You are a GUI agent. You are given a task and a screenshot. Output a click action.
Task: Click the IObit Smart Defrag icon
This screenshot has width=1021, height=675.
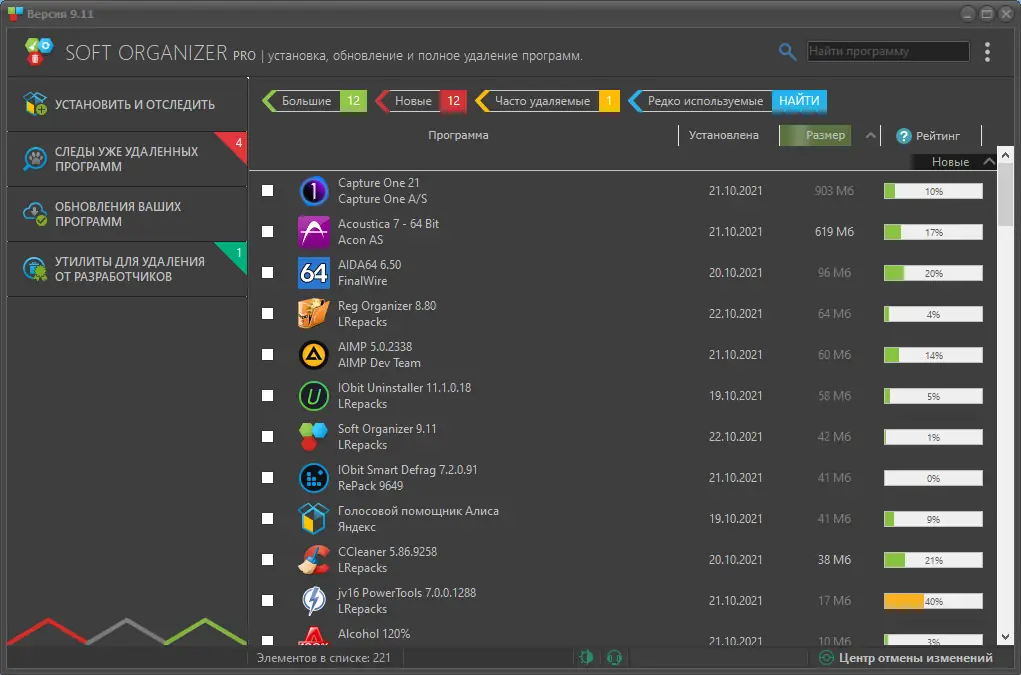point(313,478)
